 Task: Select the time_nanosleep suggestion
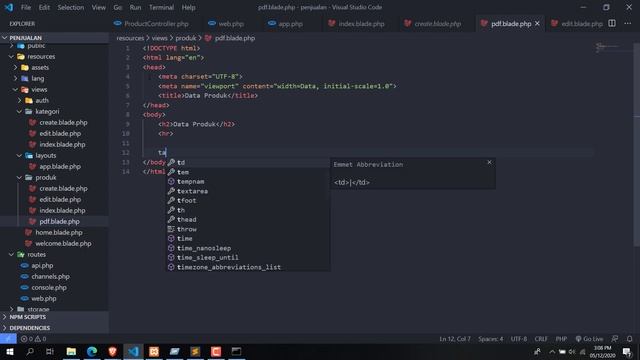tap(248, 248)
